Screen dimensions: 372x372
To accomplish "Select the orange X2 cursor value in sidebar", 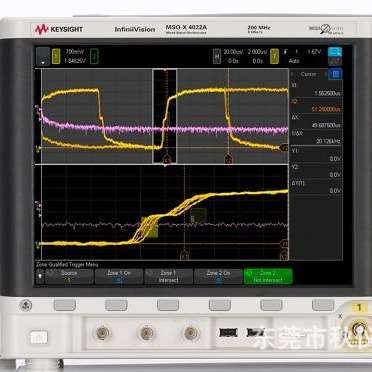I will [327, 110].
